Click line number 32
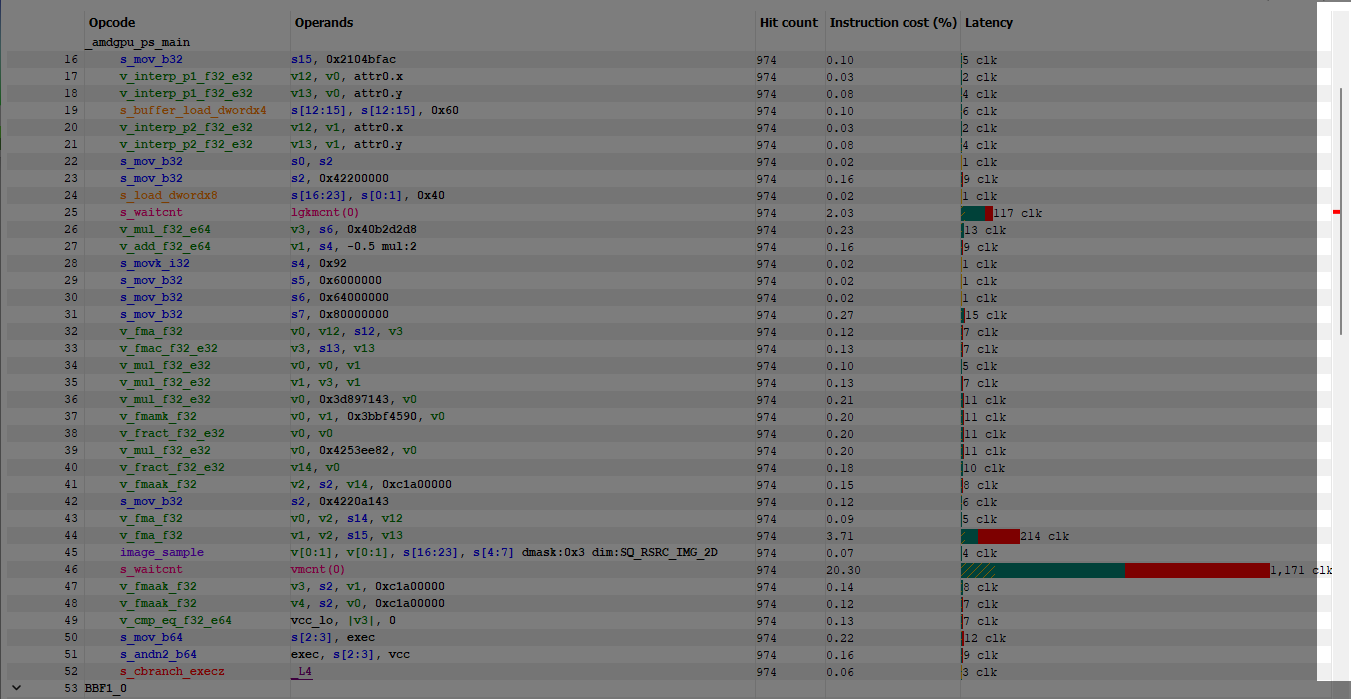This screenshot has width=1351, height=699. (x=70, y=332)
